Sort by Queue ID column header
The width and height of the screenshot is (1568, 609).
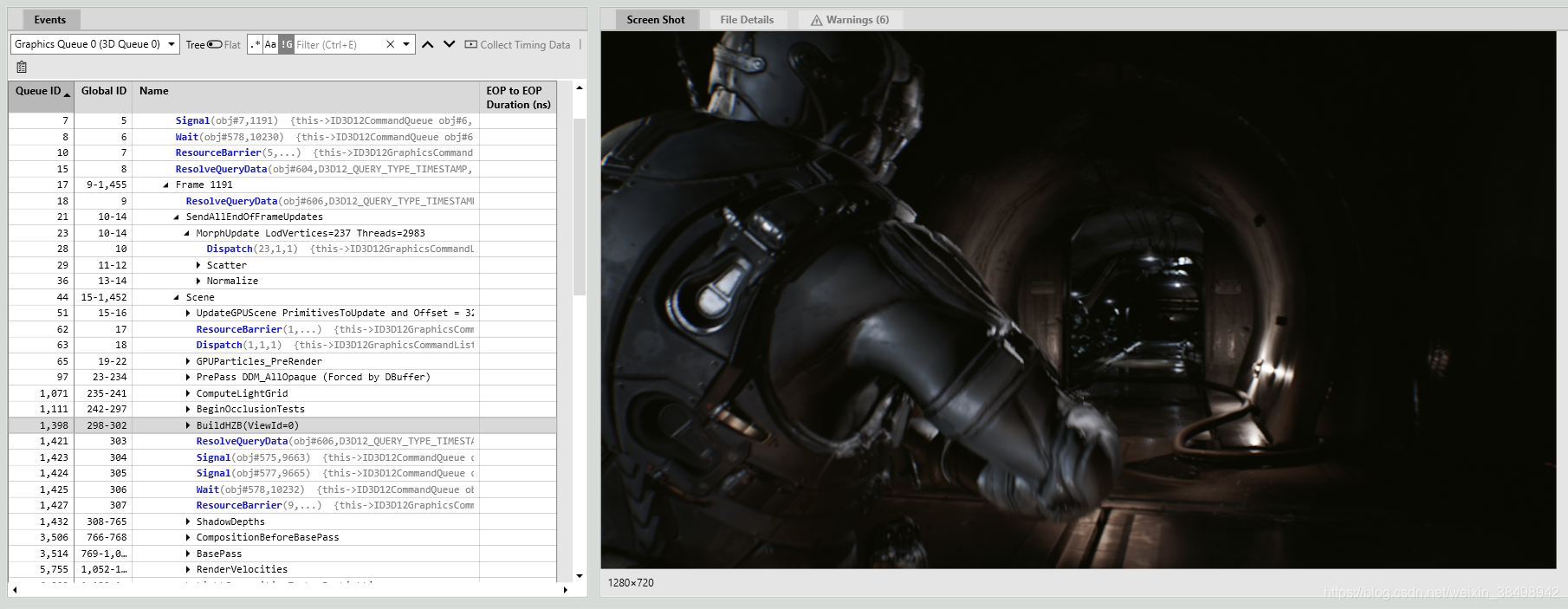tap(41, 97)
